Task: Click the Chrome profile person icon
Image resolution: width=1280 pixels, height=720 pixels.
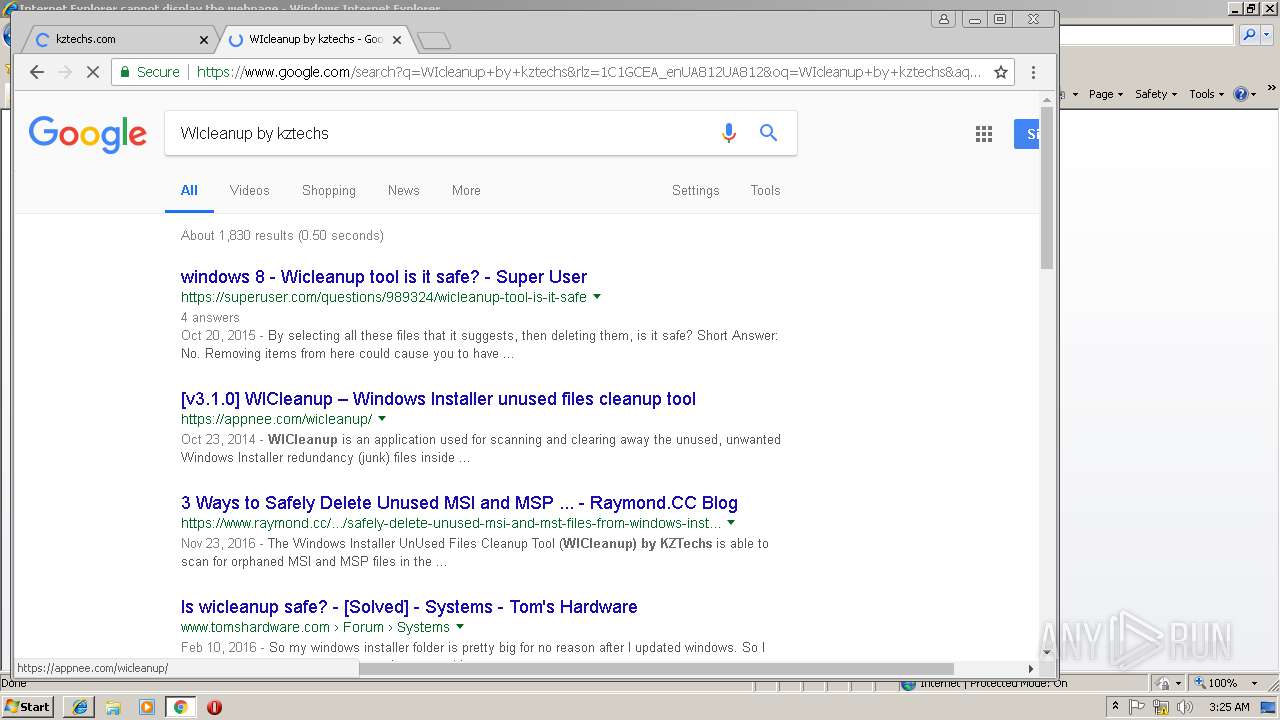Action: [x=943, y=19]
